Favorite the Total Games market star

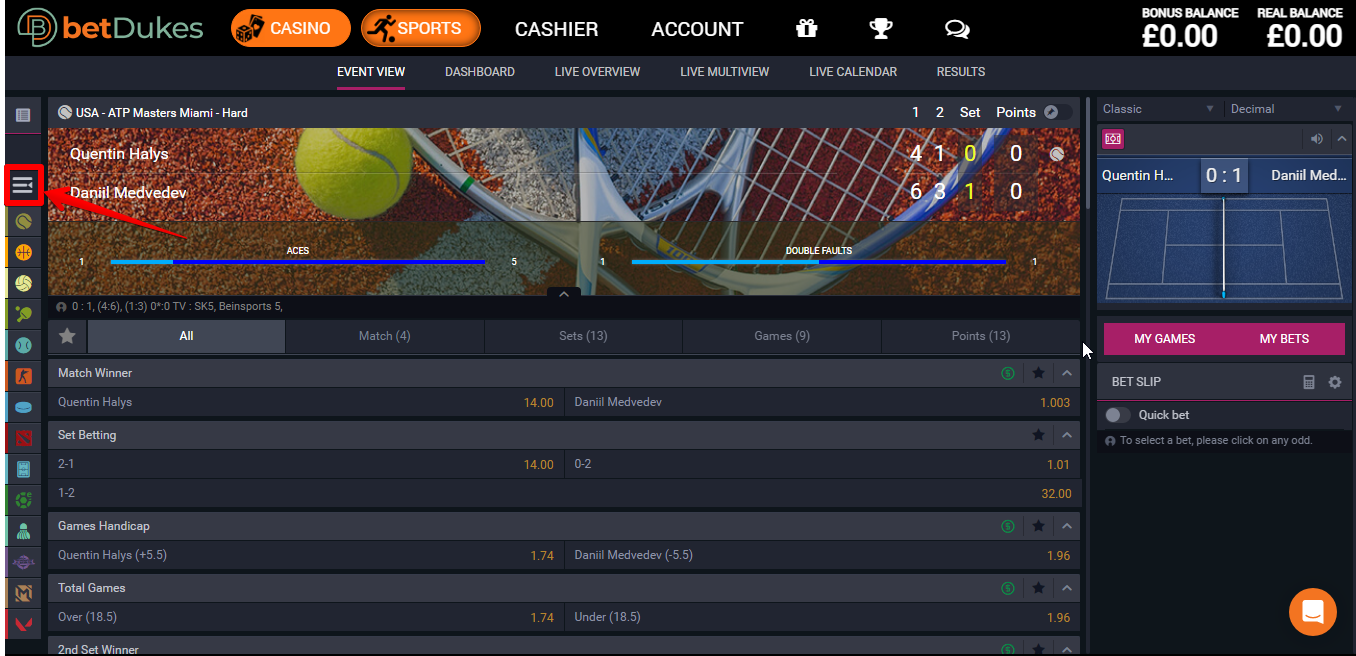[x=1039, y=588]
